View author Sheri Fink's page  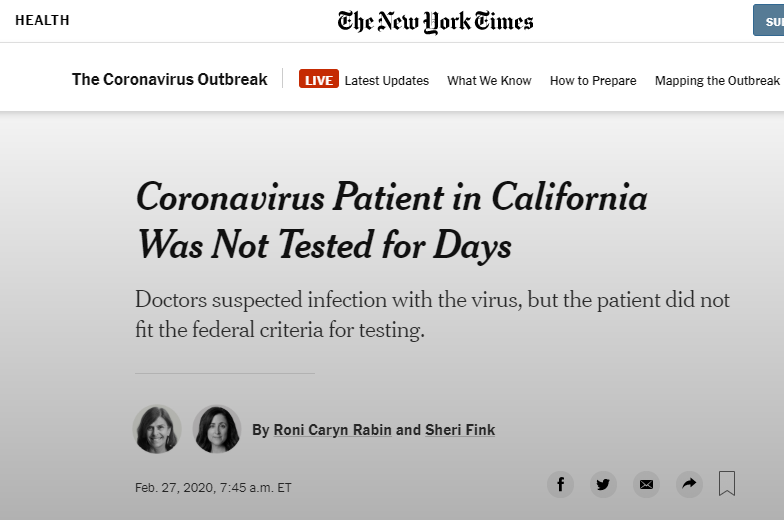(x=460, y=430)
